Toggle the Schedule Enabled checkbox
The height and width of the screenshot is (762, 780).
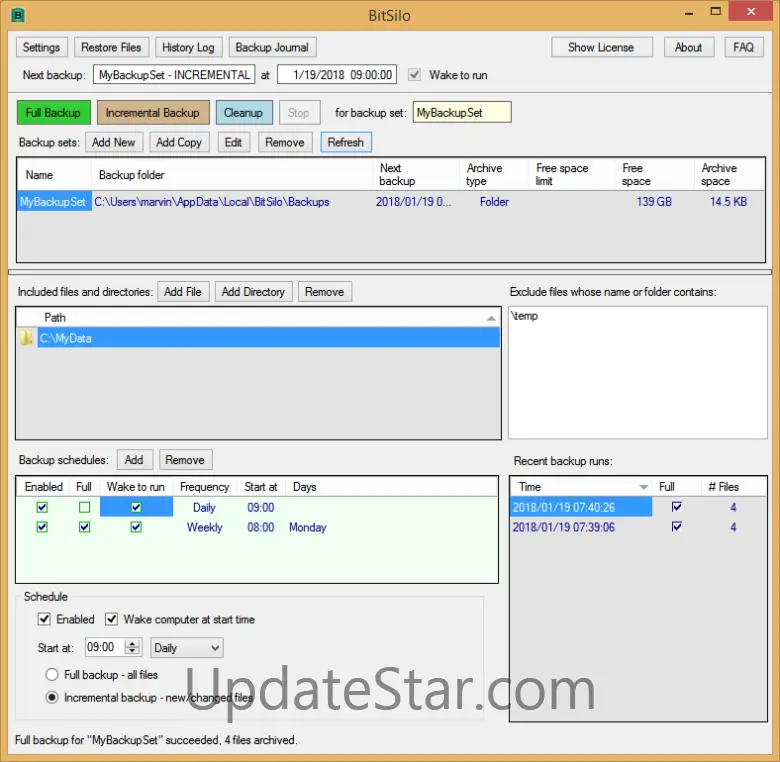tap(44, 619)
